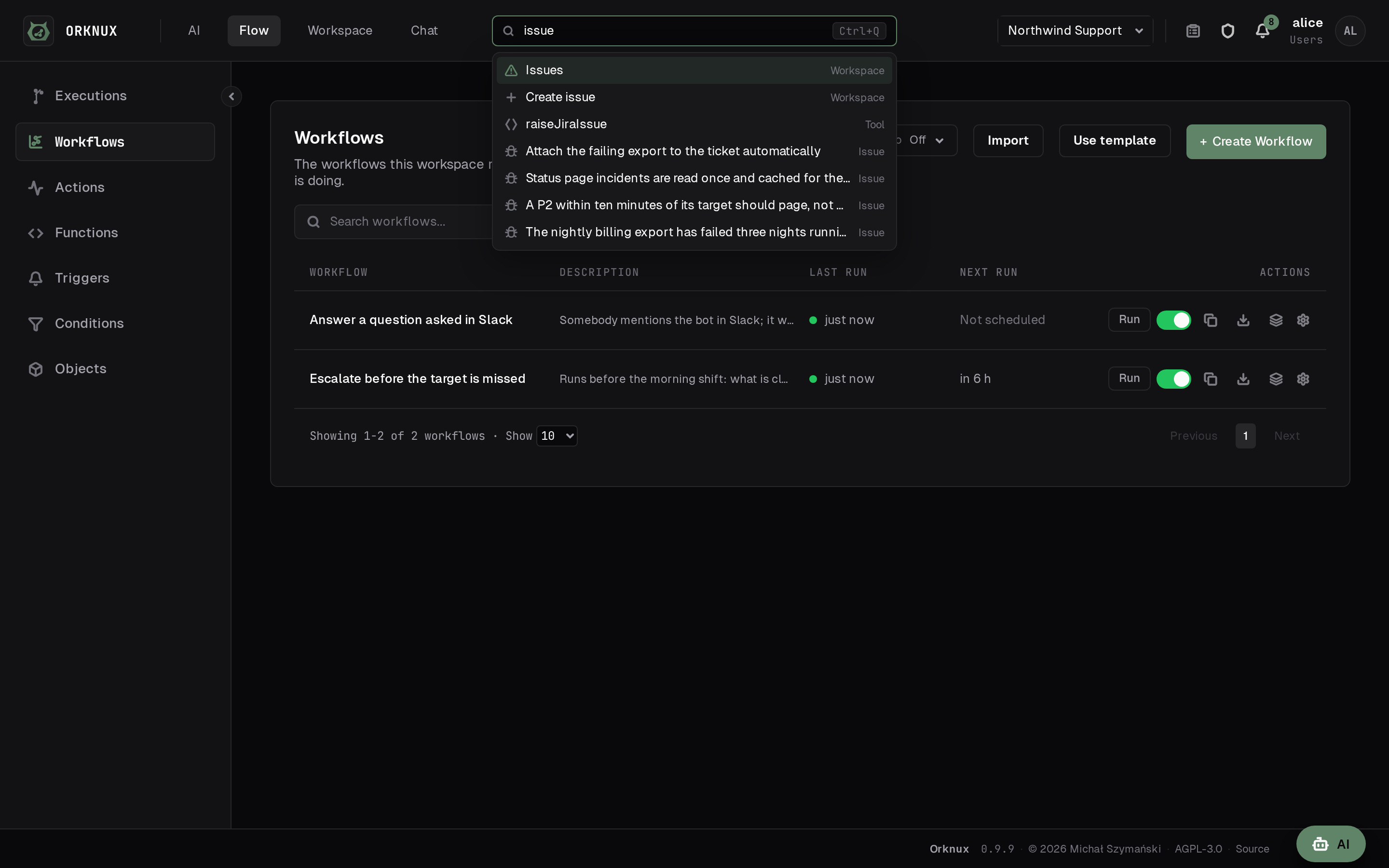1389x868 pixels.
Task: Download the Escalate before the target workflow
Action: pos(1243,379)
